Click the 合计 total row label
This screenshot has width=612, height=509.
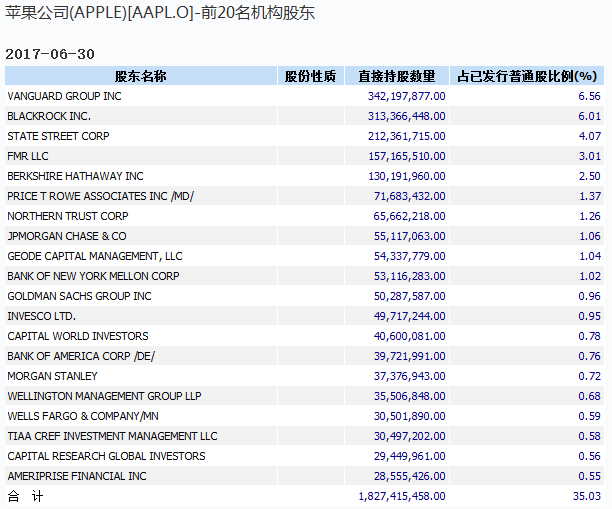point(25,496)
